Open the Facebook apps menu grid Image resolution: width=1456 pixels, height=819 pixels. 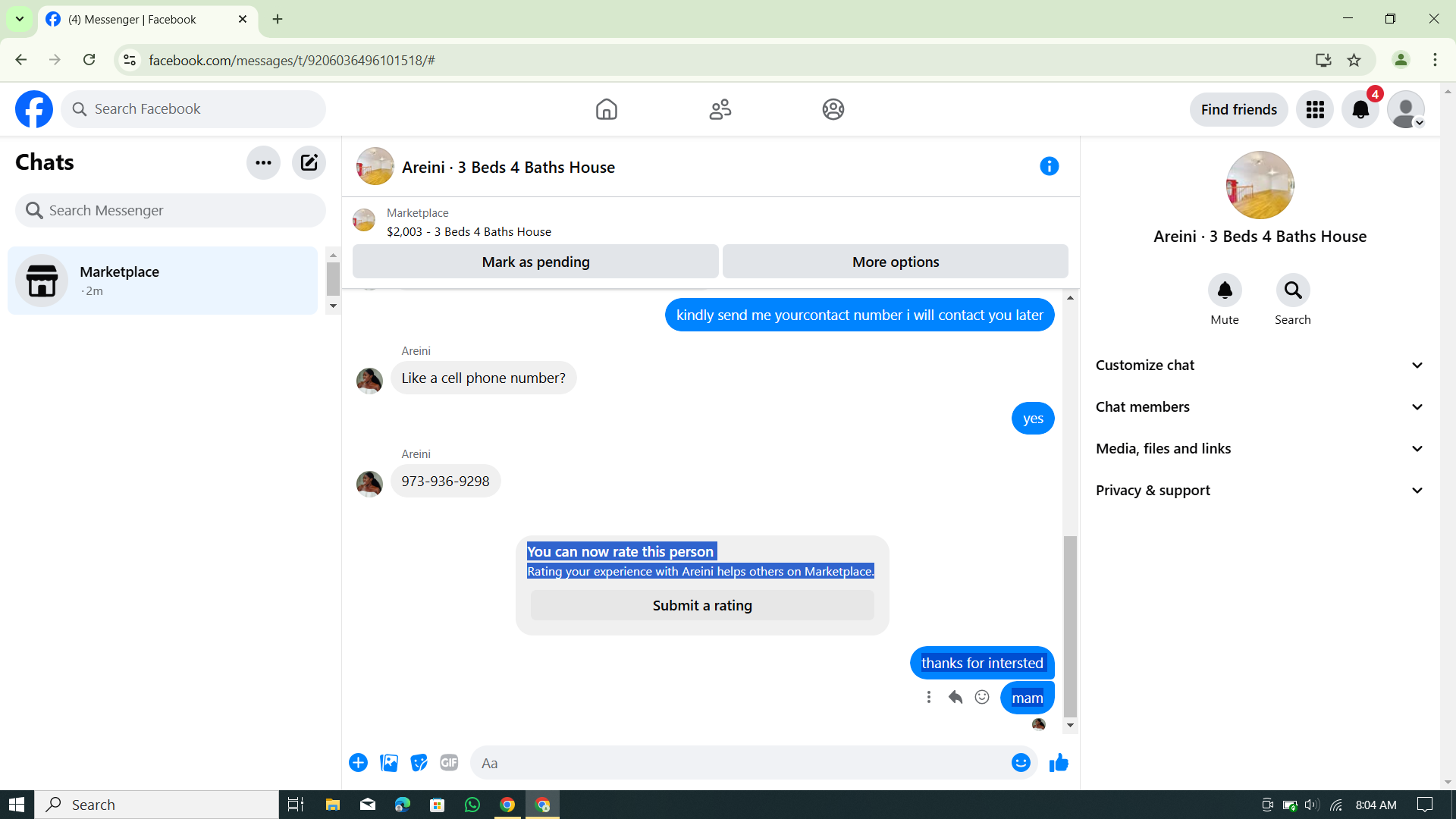tap(1315, 109)
